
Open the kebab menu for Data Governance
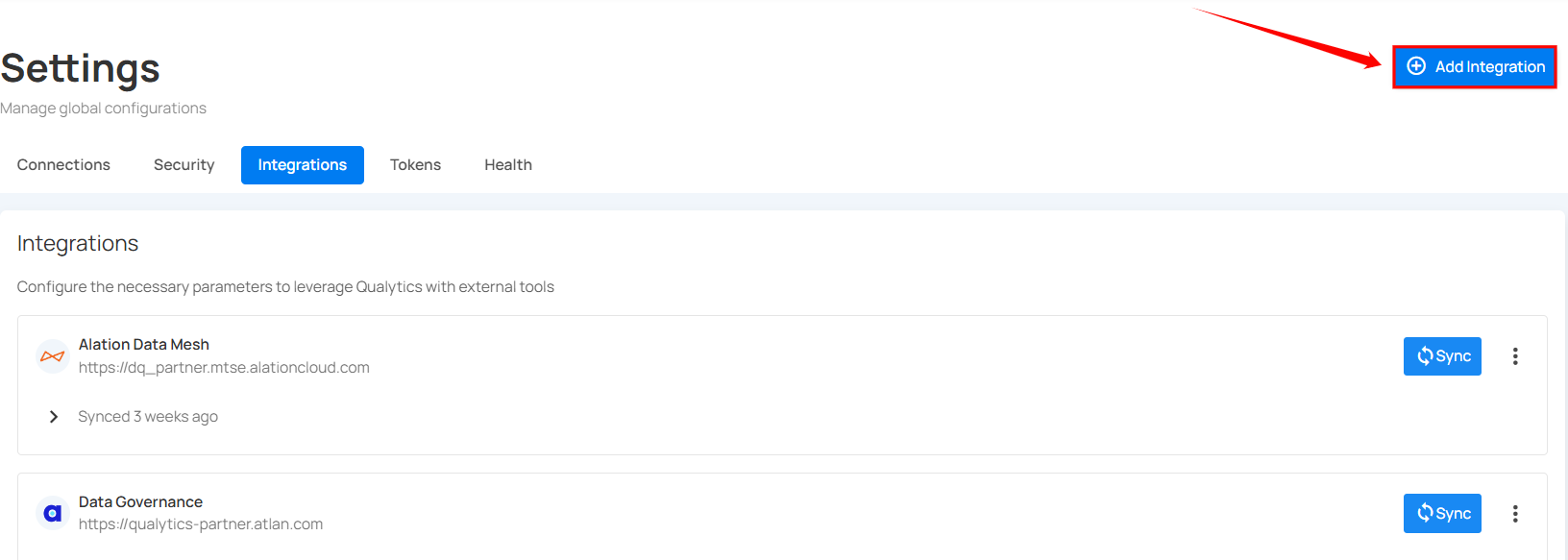coord(1515,513)
